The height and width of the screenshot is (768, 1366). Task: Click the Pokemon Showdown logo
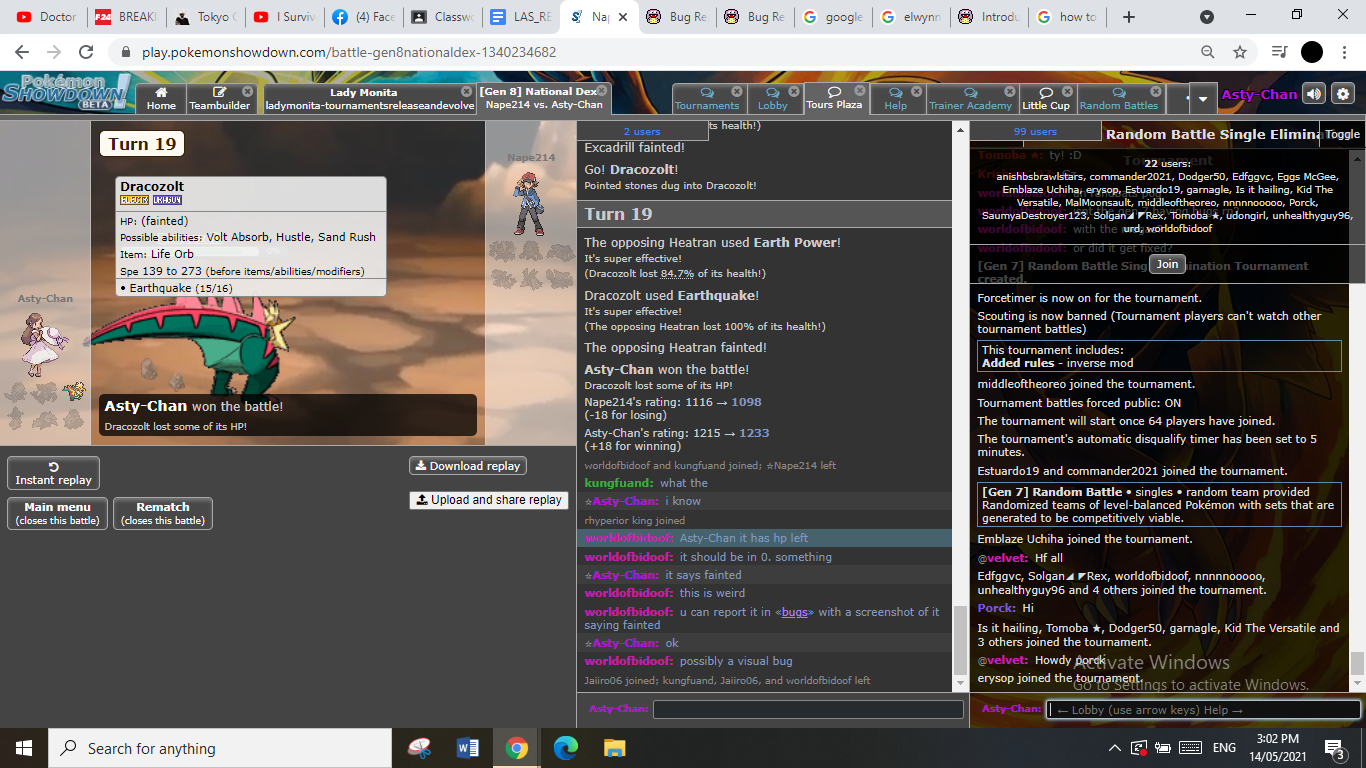tap(66, 92)
